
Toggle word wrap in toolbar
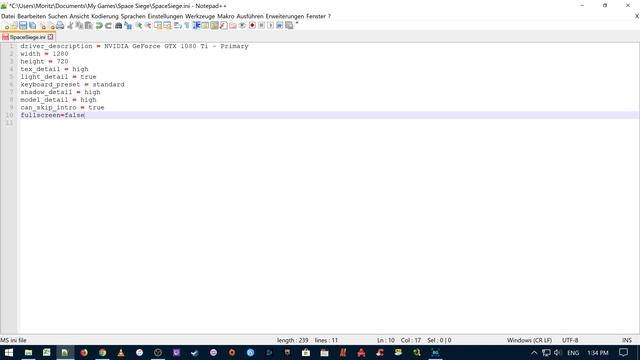(177, 26)
